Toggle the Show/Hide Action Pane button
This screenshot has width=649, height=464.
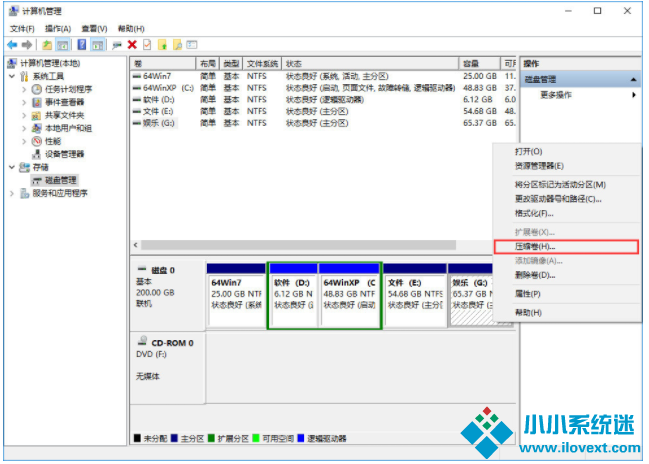pos(98,45)
